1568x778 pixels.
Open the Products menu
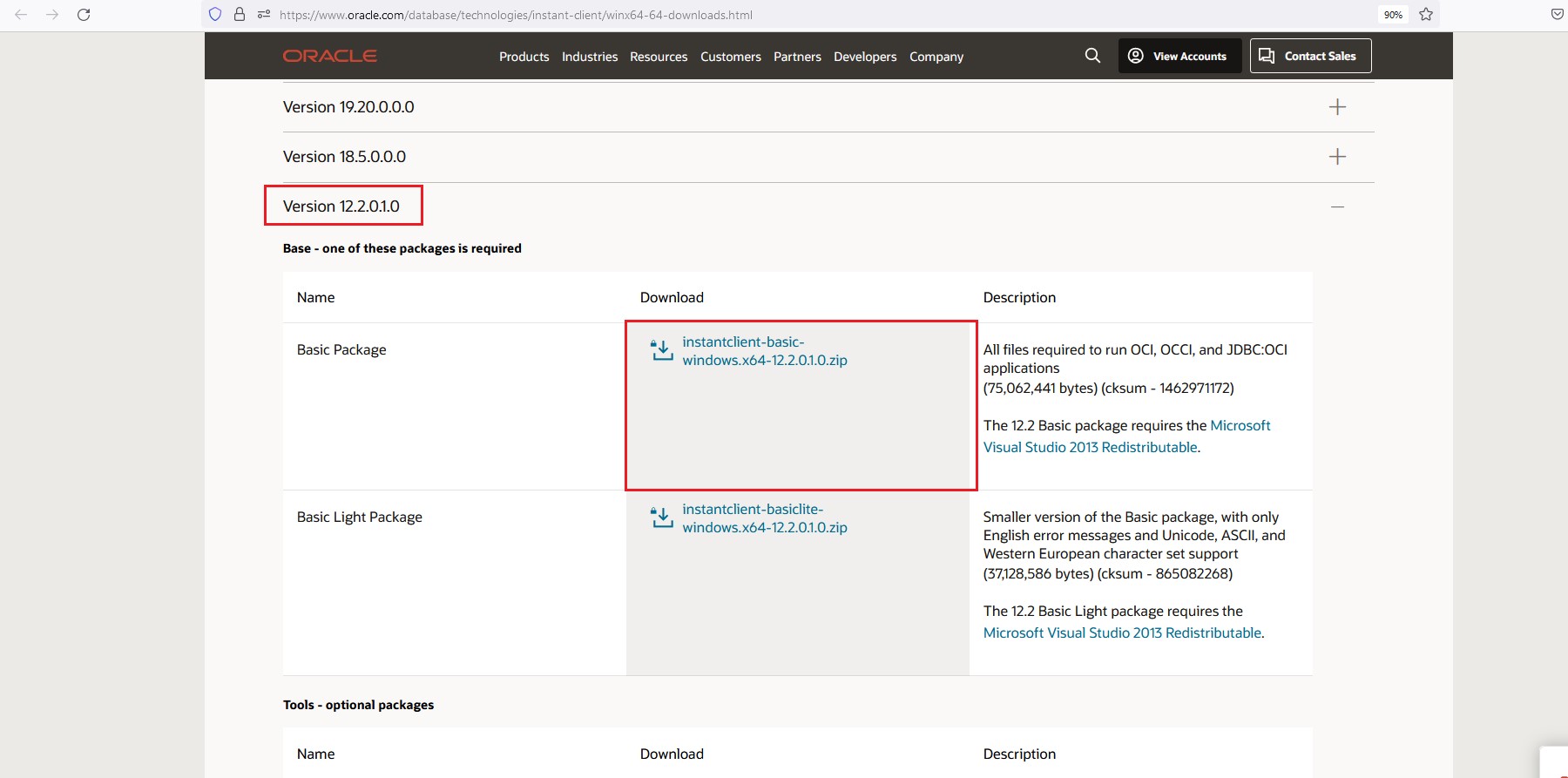[524, 57]
